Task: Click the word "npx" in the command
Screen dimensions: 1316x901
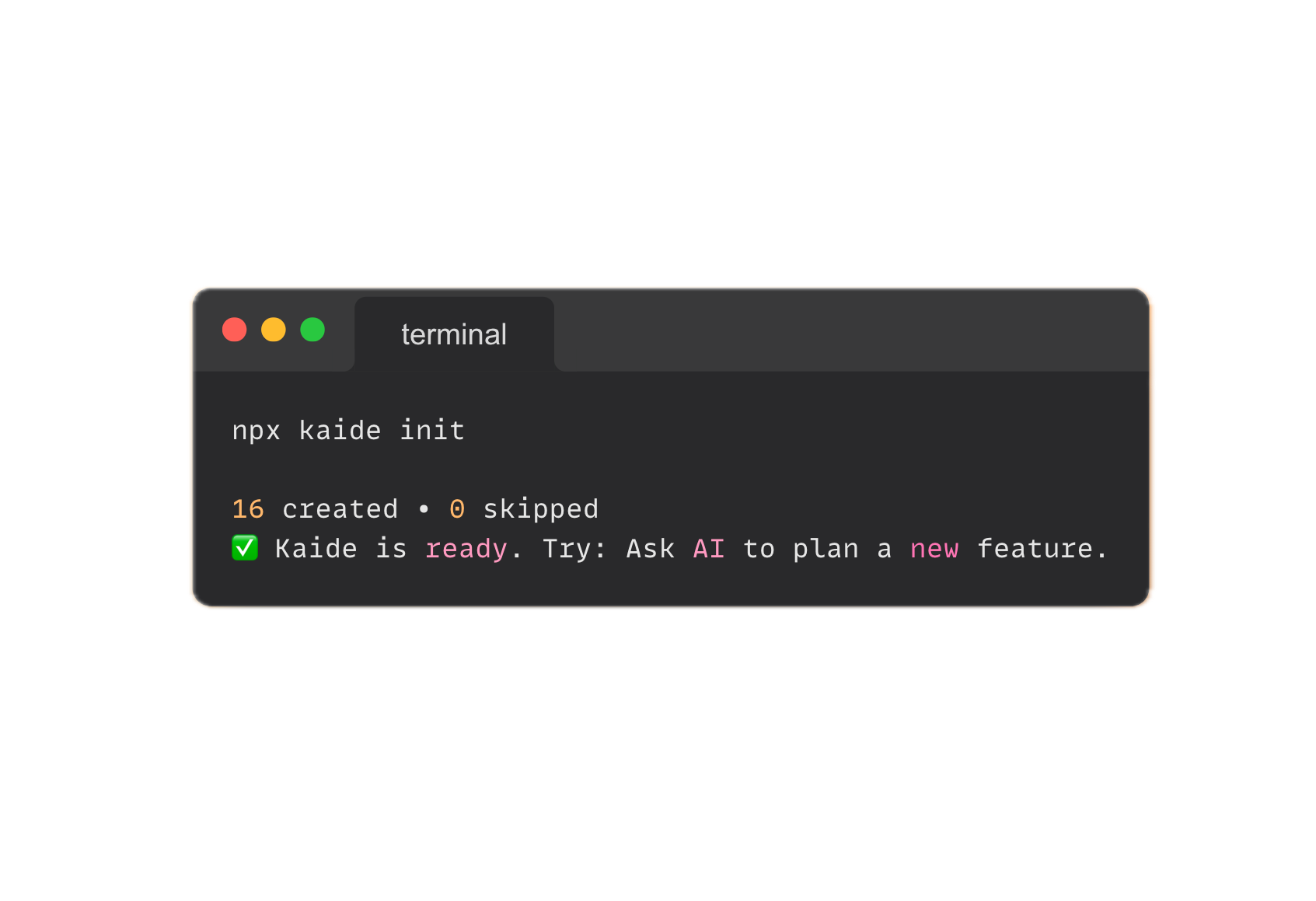Action: [x=256, y=431]
